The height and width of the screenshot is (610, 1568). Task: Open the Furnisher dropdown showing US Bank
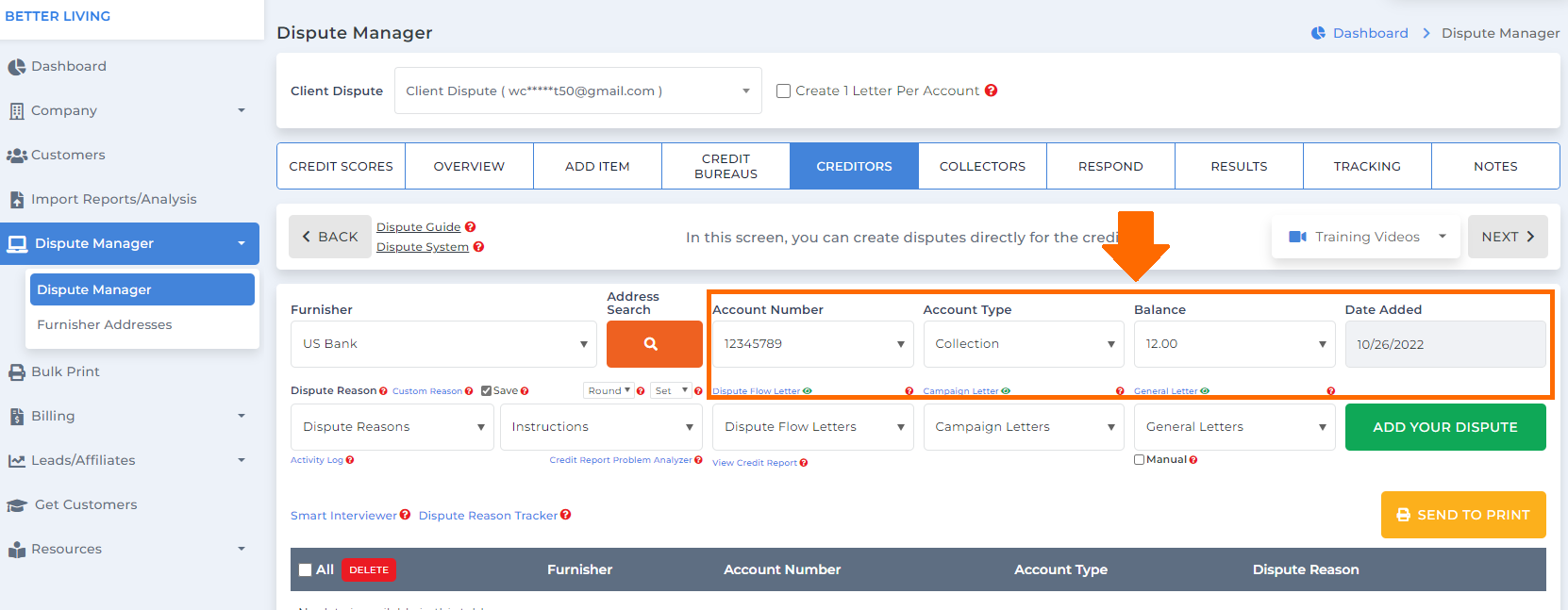pos(443,344)
